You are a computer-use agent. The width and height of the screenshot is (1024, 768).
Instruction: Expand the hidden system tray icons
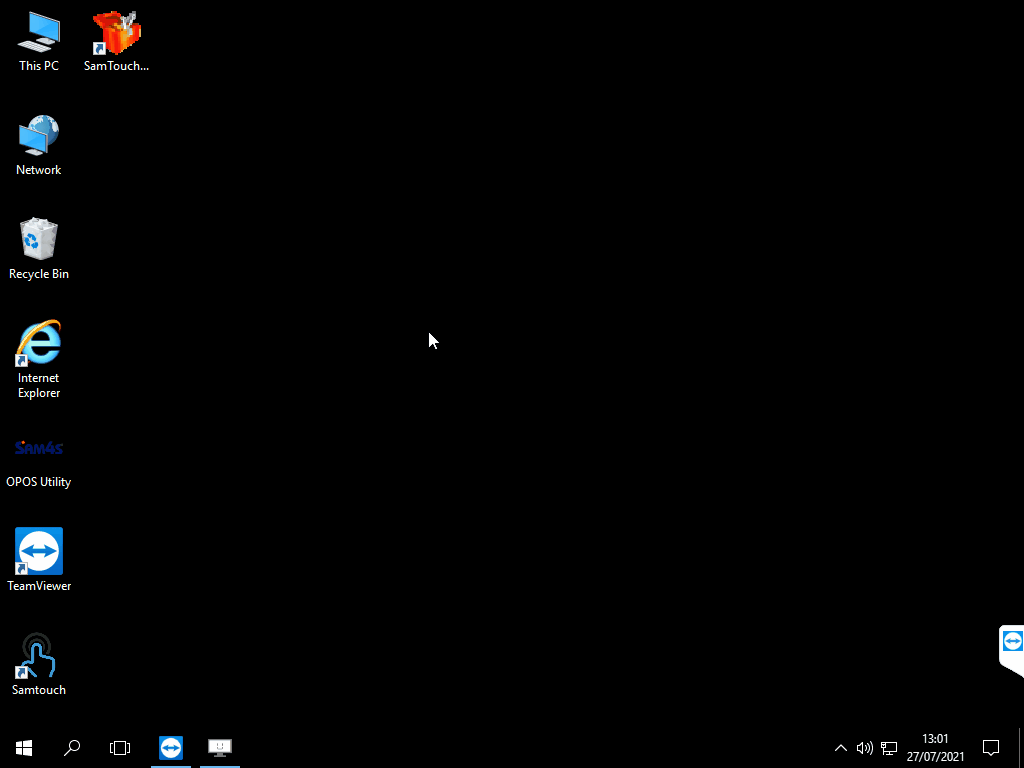[x=841, y=748]
